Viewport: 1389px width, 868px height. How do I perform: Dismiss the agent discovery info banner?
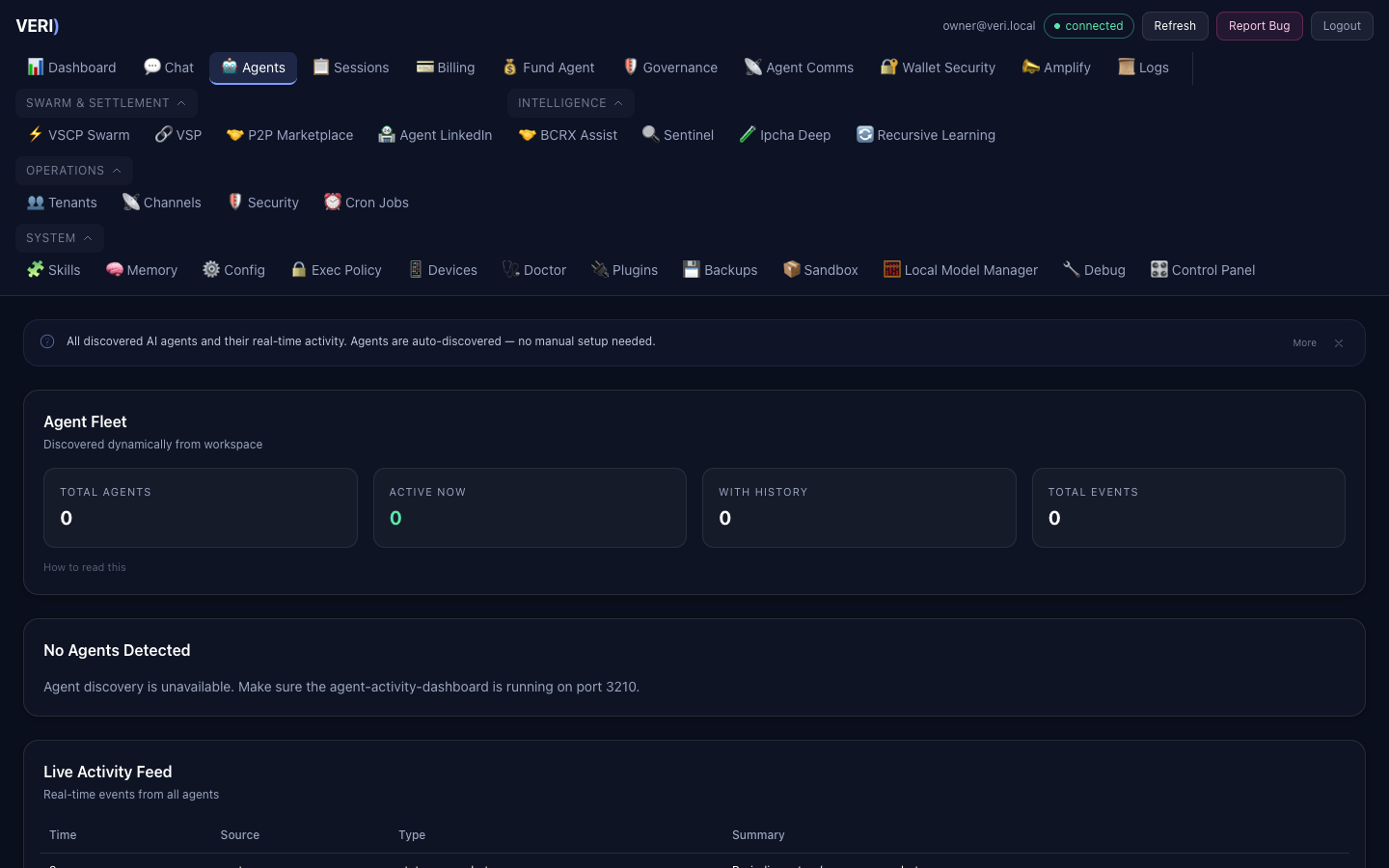(x=1339, y=342)
